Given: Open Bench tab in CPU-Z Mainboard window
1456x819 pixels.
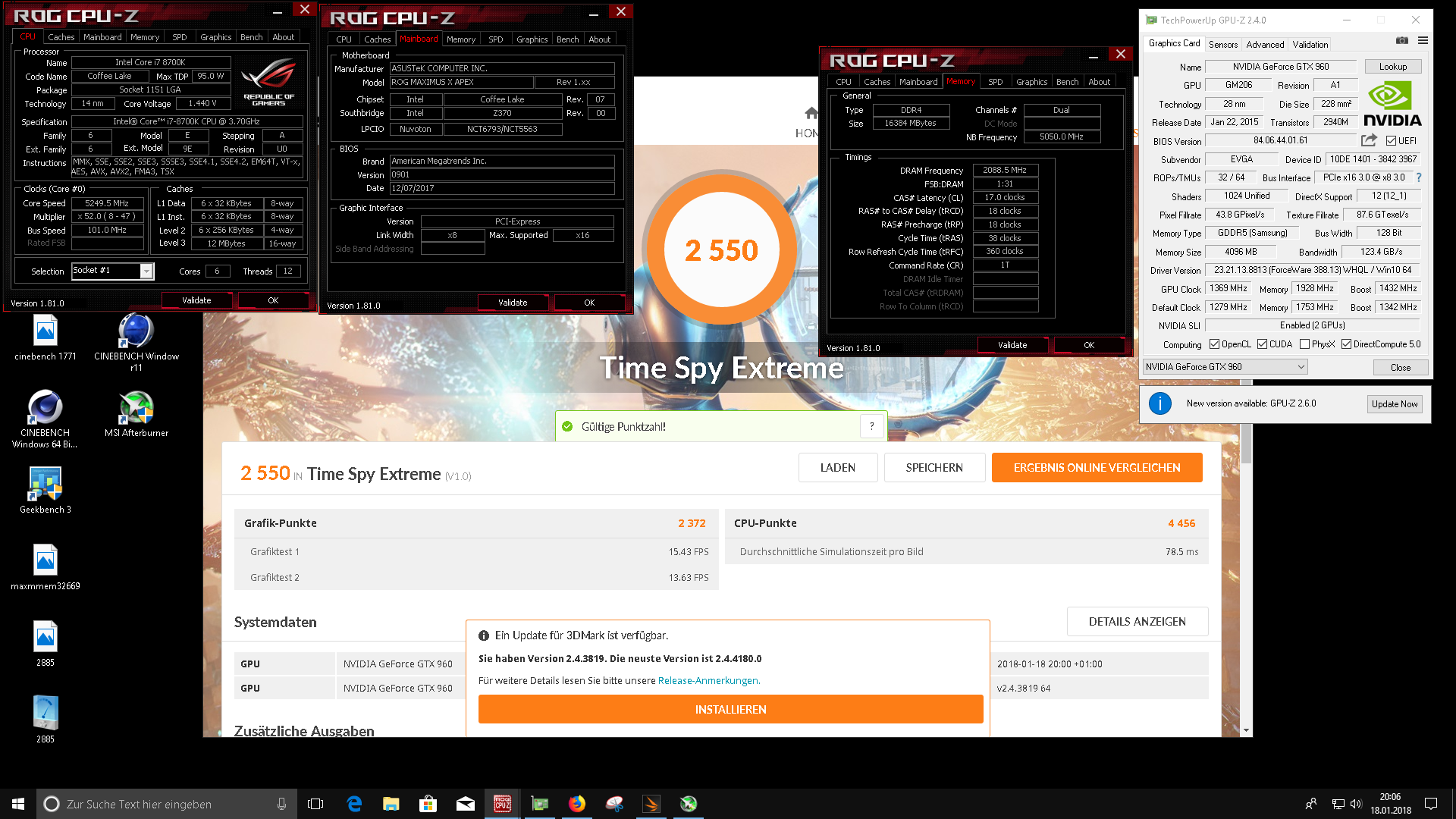Looking at the screenshot, I should pos(567,39).
